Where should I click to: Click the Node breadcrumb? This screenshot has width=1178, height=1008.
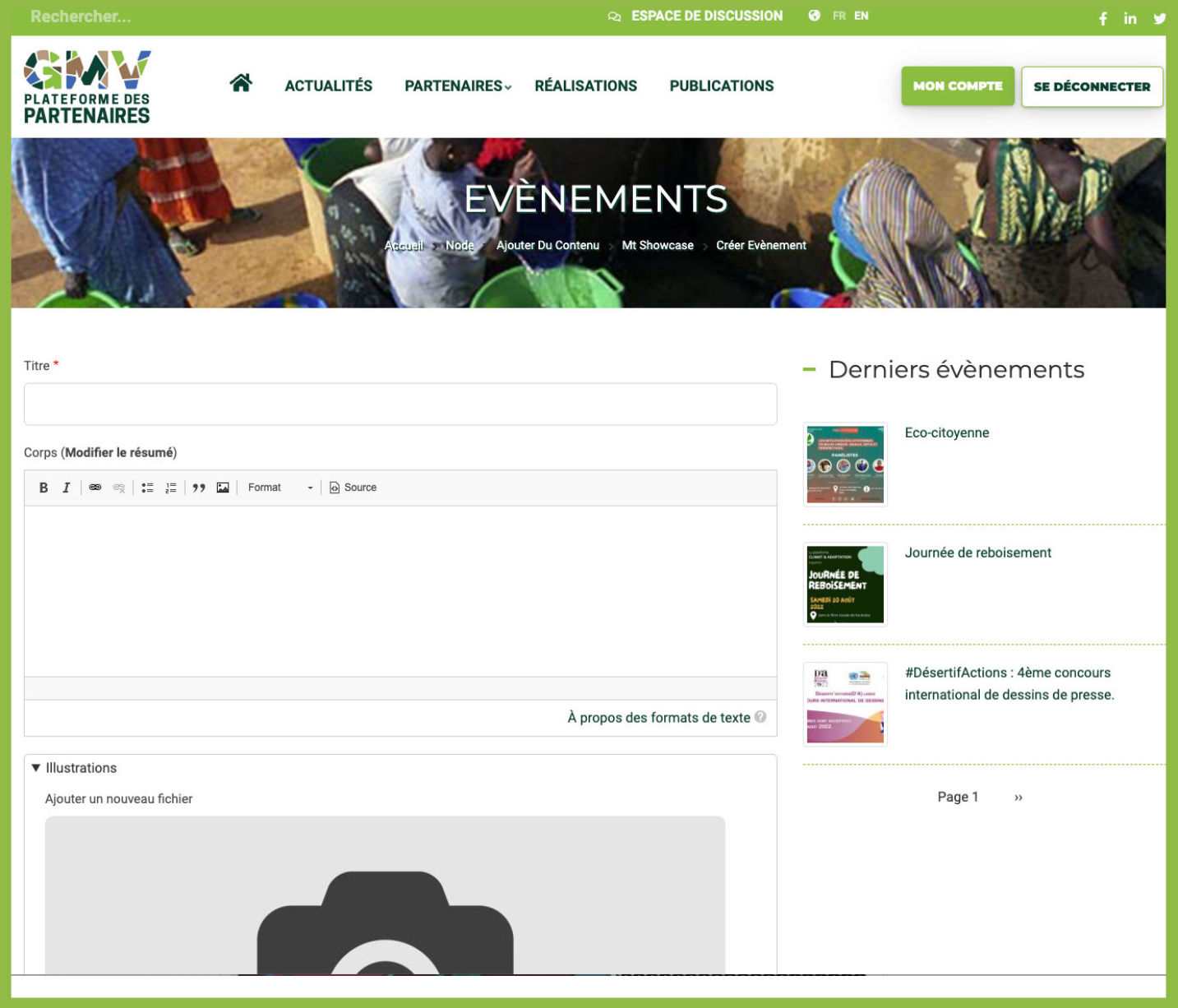click(460, 245)
